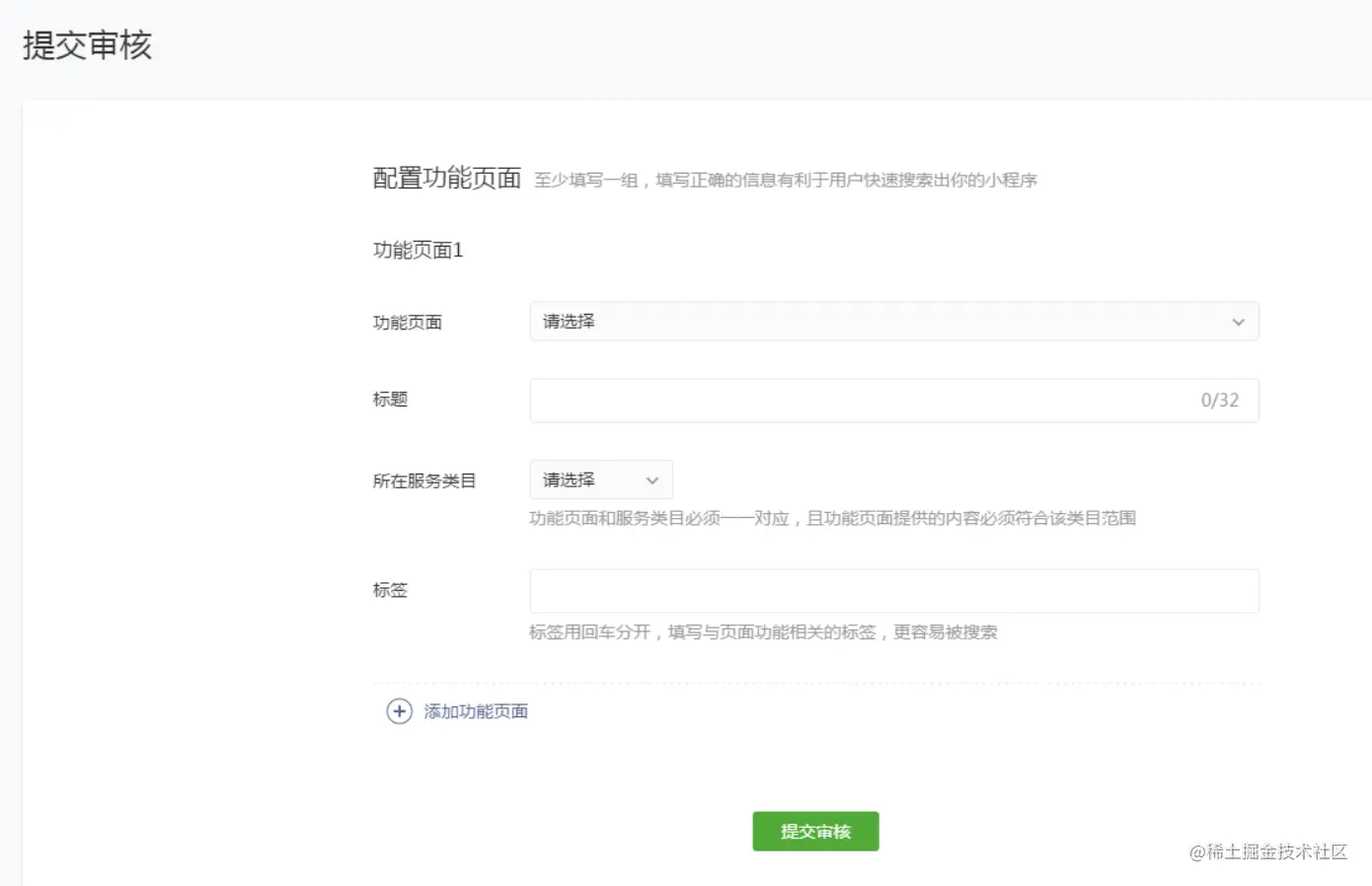Click the hint about 功能页面和服务类目必须一一对应
The height and width of the screenshot is (886, 1372).
832,518
